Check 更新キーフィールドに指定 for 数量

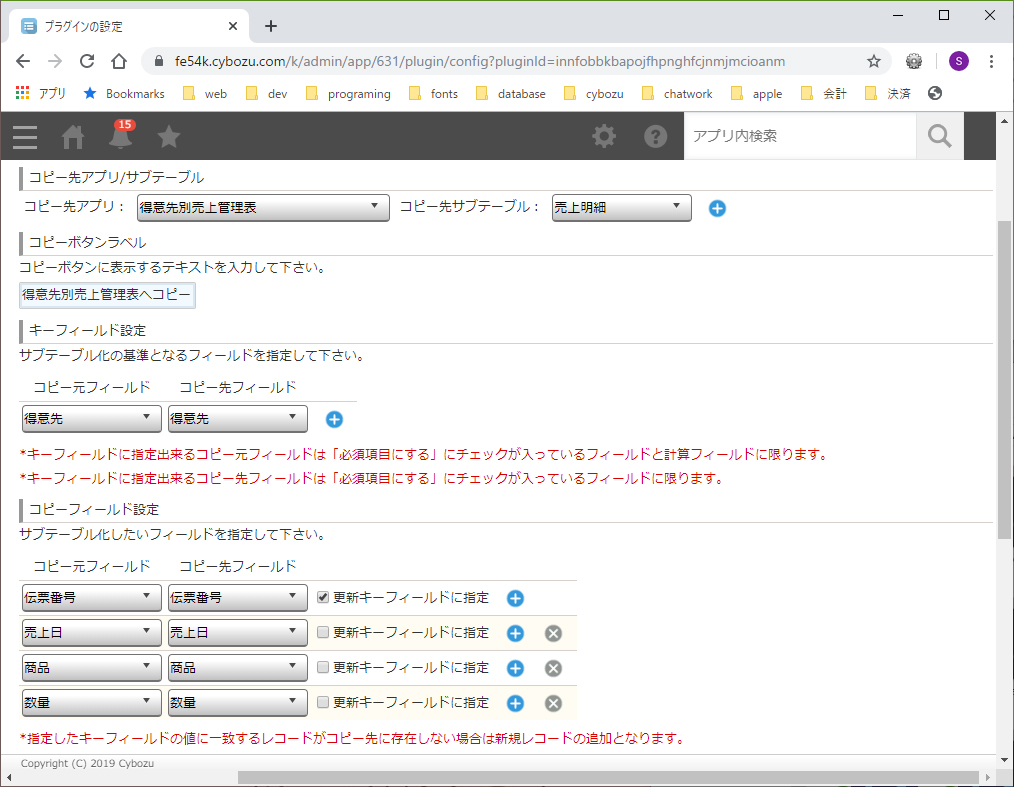pos(323,702)
